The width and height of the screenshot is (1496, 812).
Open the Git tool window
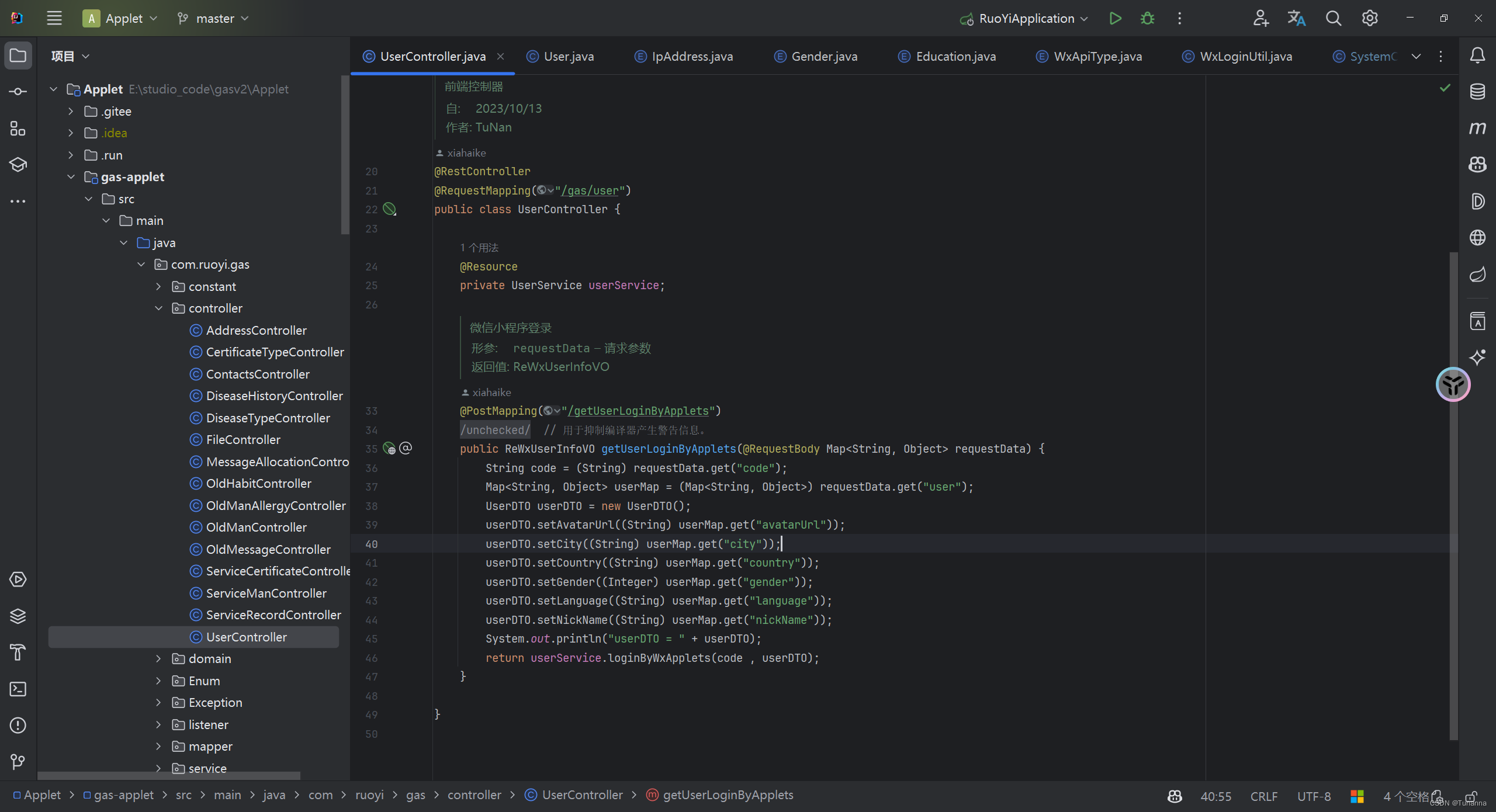18,762
